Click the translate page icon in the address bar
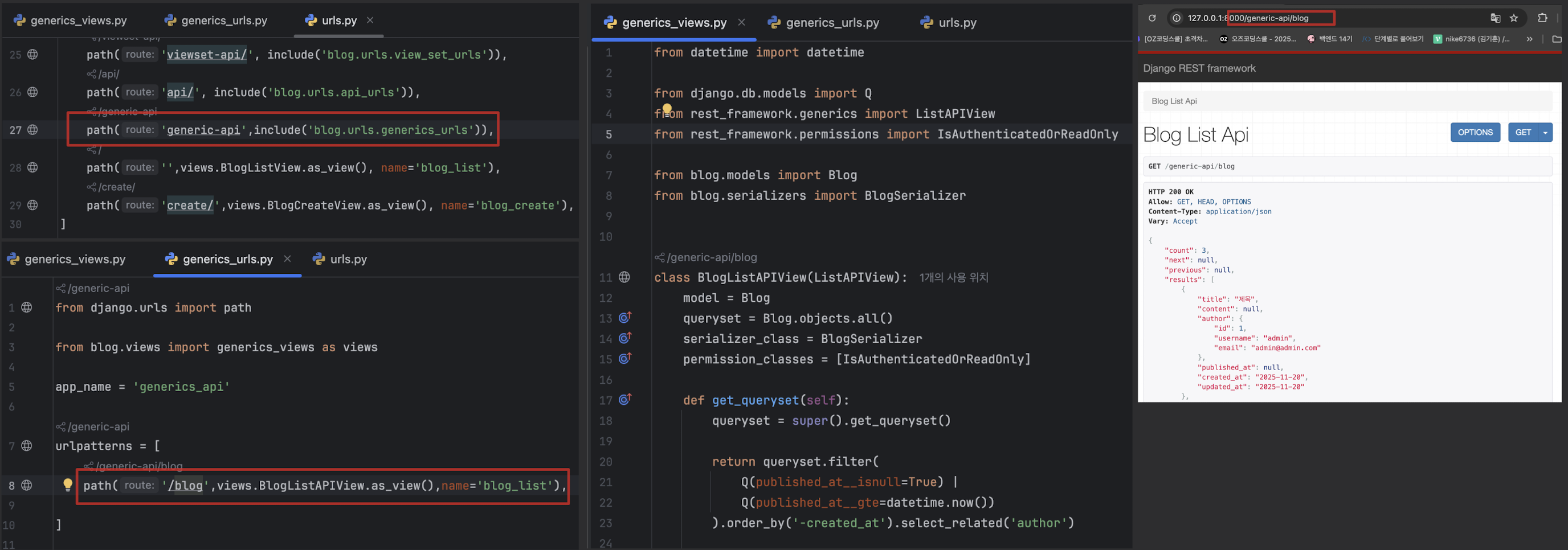The image size is (1568, 550). pyautogui.click(x=1496, y=18)
